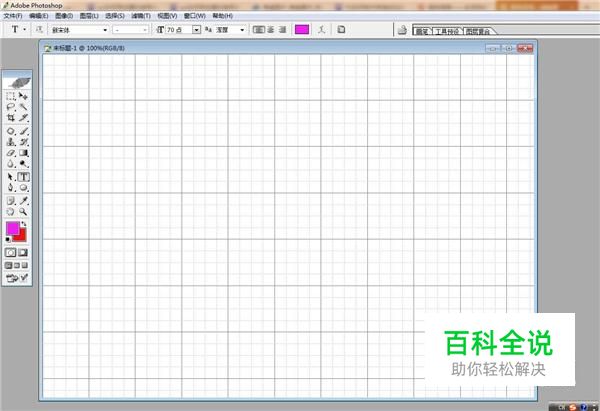Swap foreground and background colors
This screenshot has height=411, width=600.
click(x=24, y=224)
